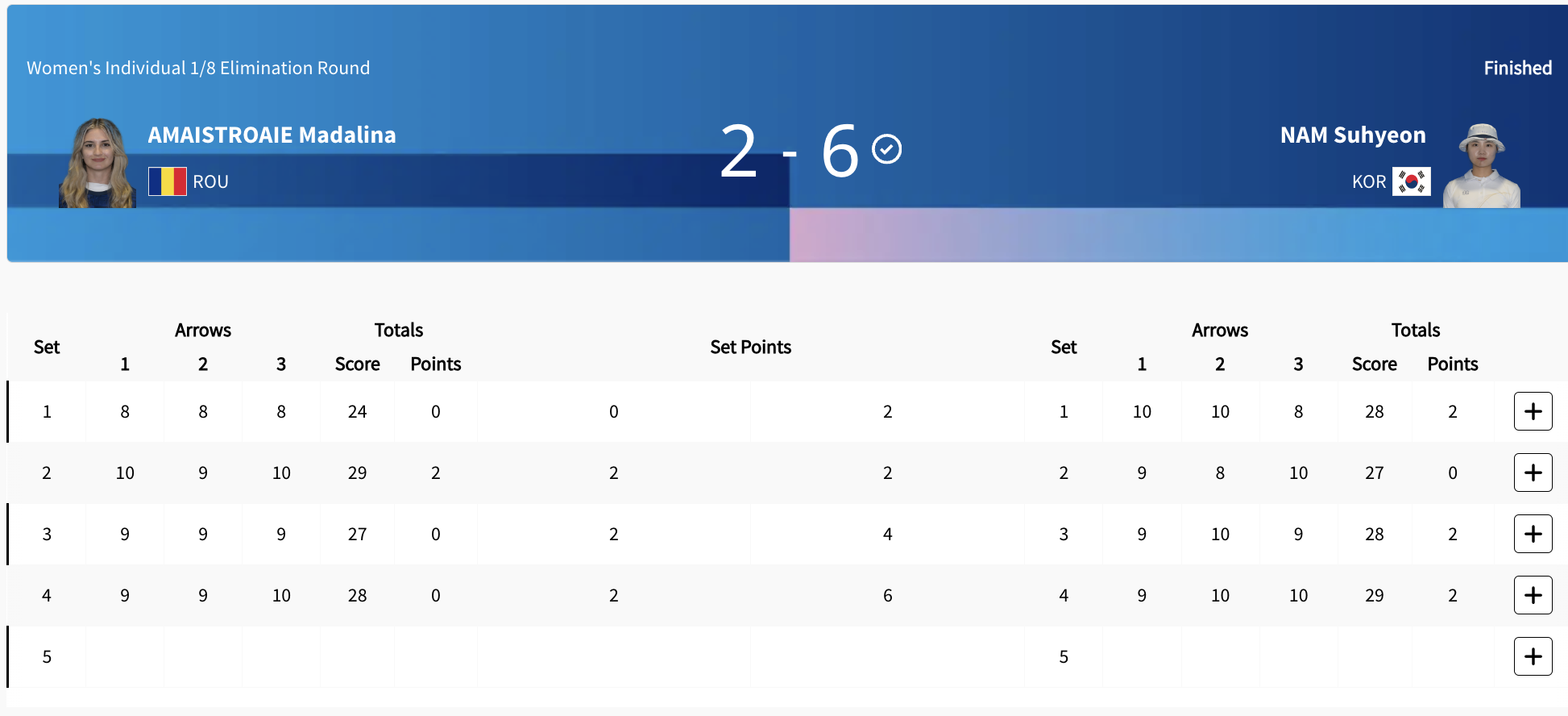This screenshot has height=716, width=1568.
Task: Click Amaistroaie's set 2 score of 29
Action: point(357,473)
